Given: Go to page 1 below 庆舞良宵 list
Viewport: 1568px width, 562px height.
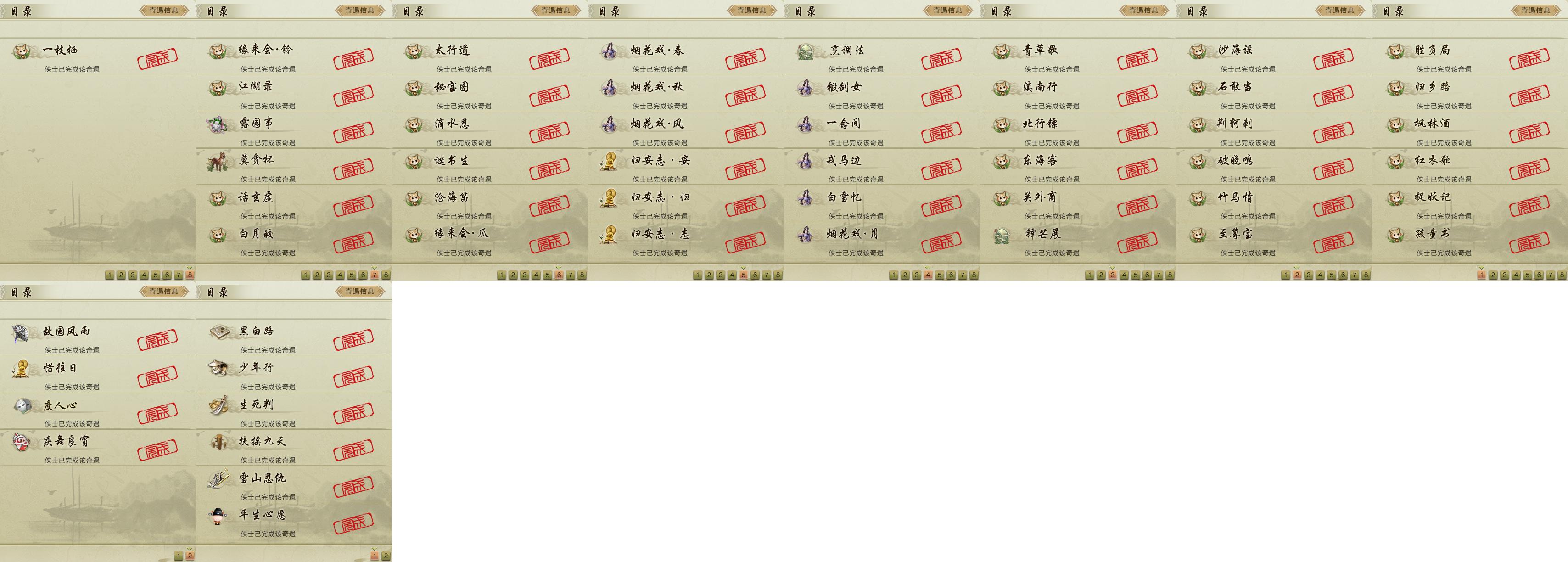Looking at the screenshot, I should click(x=179, y=556).
